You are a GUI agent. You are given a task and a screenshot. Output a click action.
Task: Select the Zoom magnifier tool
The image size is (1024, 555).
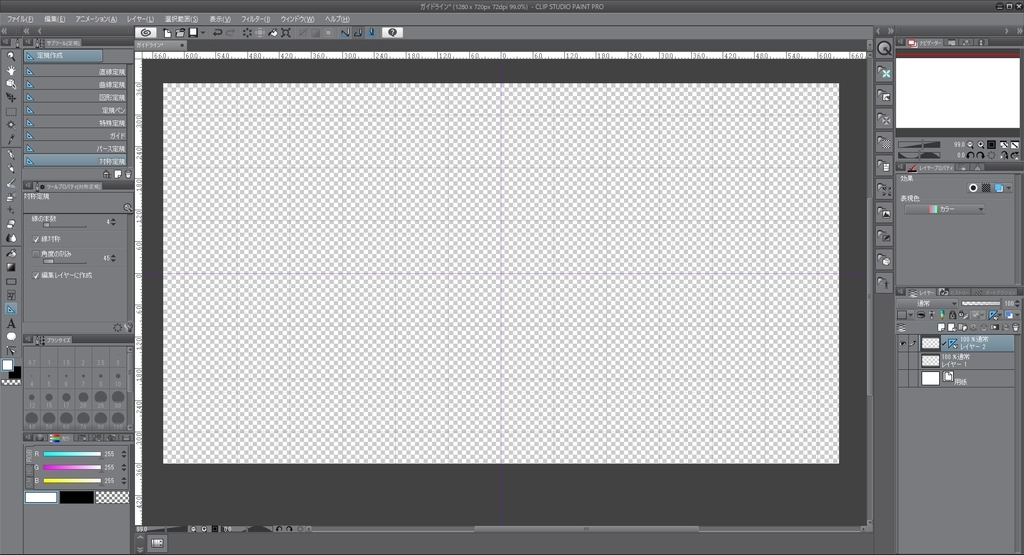(11, 56)
